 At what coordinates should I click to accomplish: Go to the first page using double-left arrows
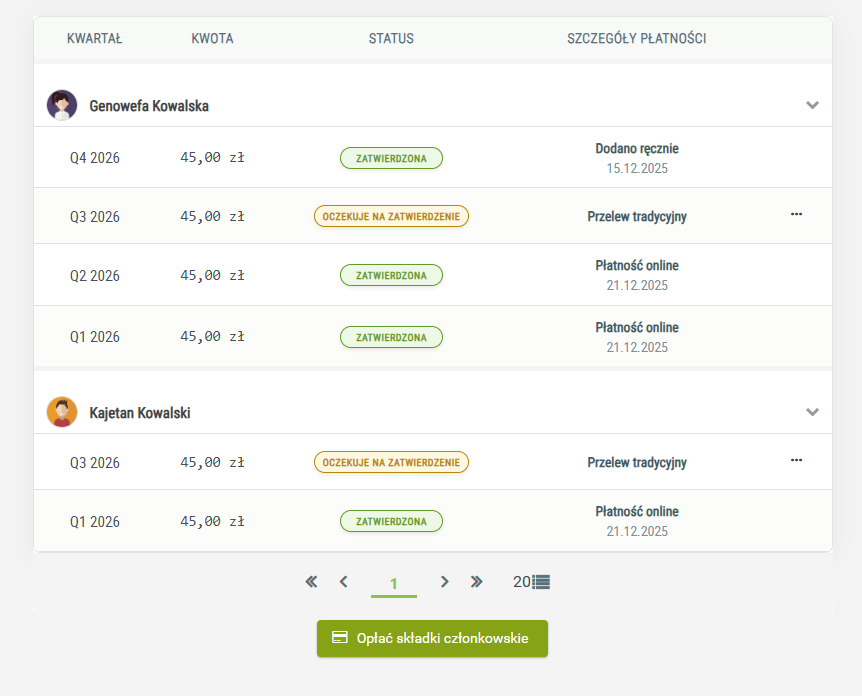(311, 581)
